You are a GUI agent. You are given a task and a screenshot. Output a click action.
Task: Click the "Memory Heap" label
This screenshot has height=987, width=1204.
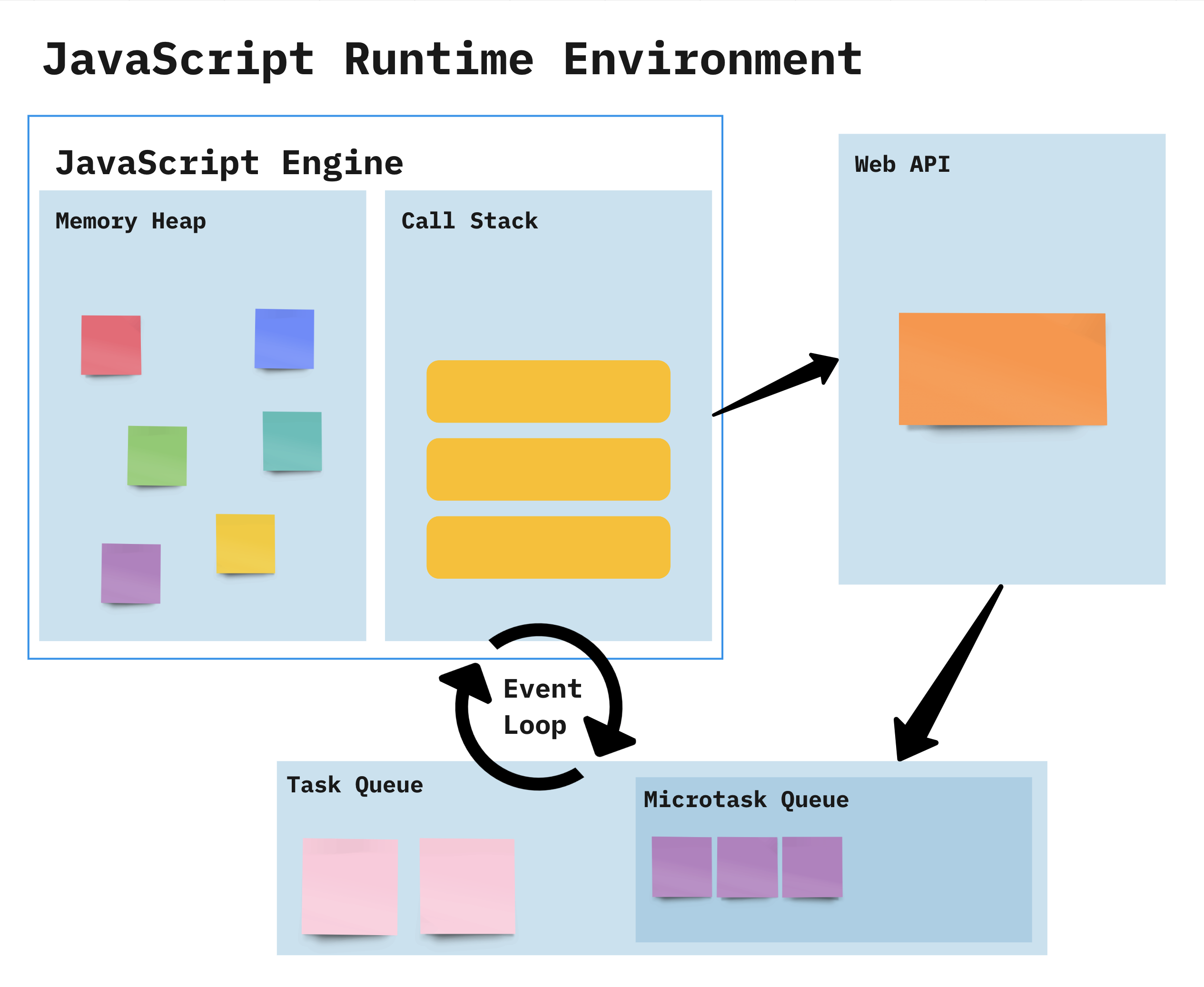click(131, 221)
